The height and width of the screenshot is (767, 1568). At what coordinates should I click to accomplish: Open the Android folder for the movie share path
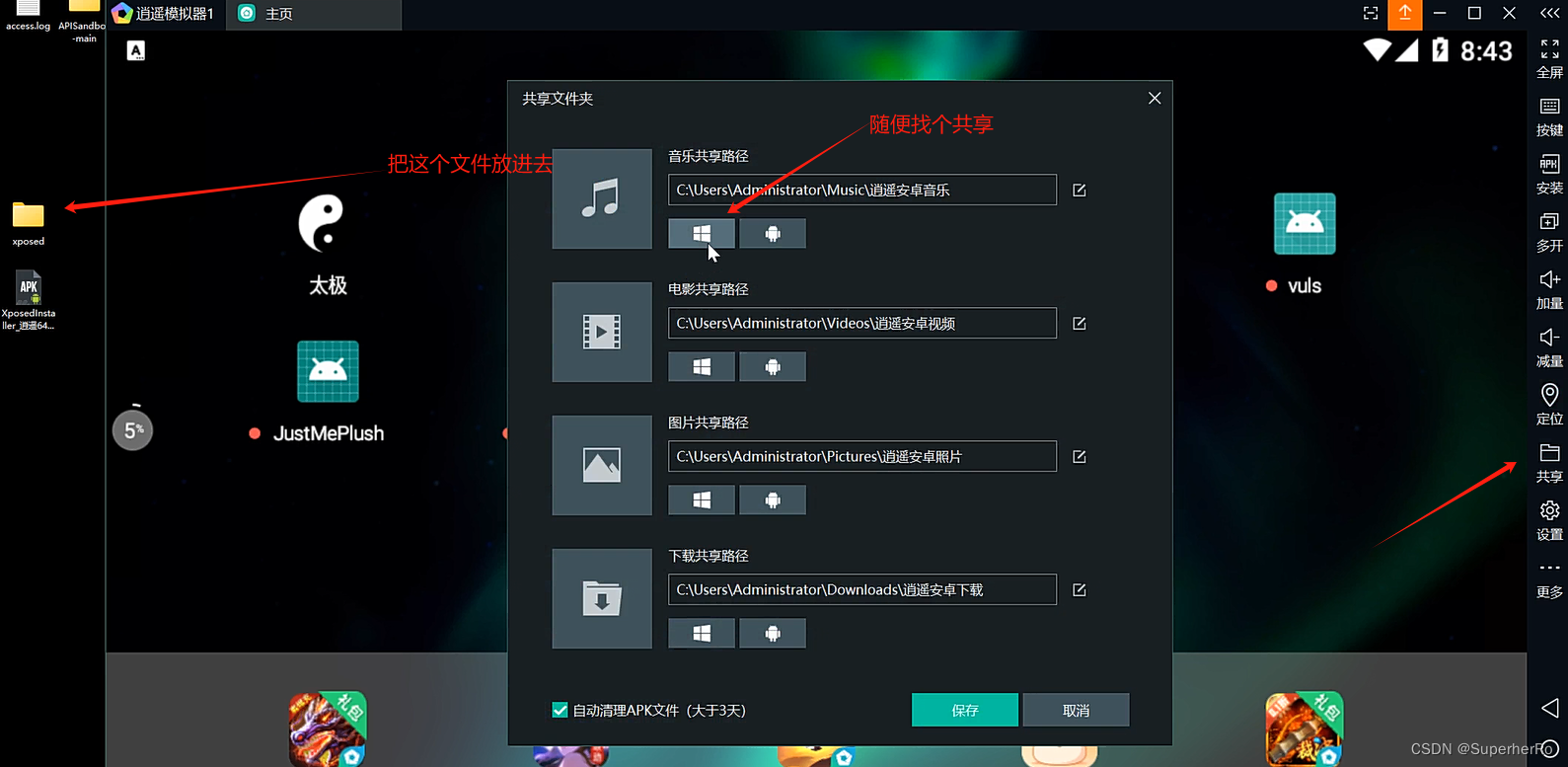tap(773, 366)
